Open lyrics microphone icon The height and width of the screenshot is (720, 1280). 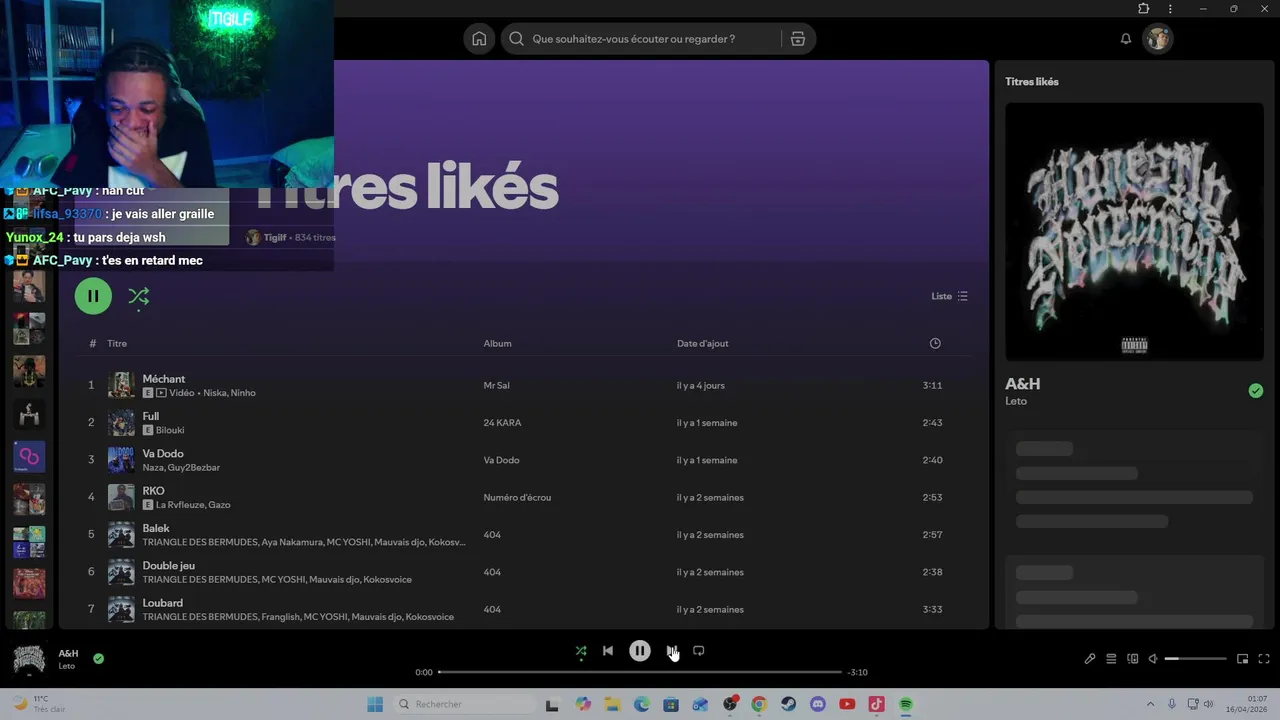pyautogui.click(x=1090, y=659)
